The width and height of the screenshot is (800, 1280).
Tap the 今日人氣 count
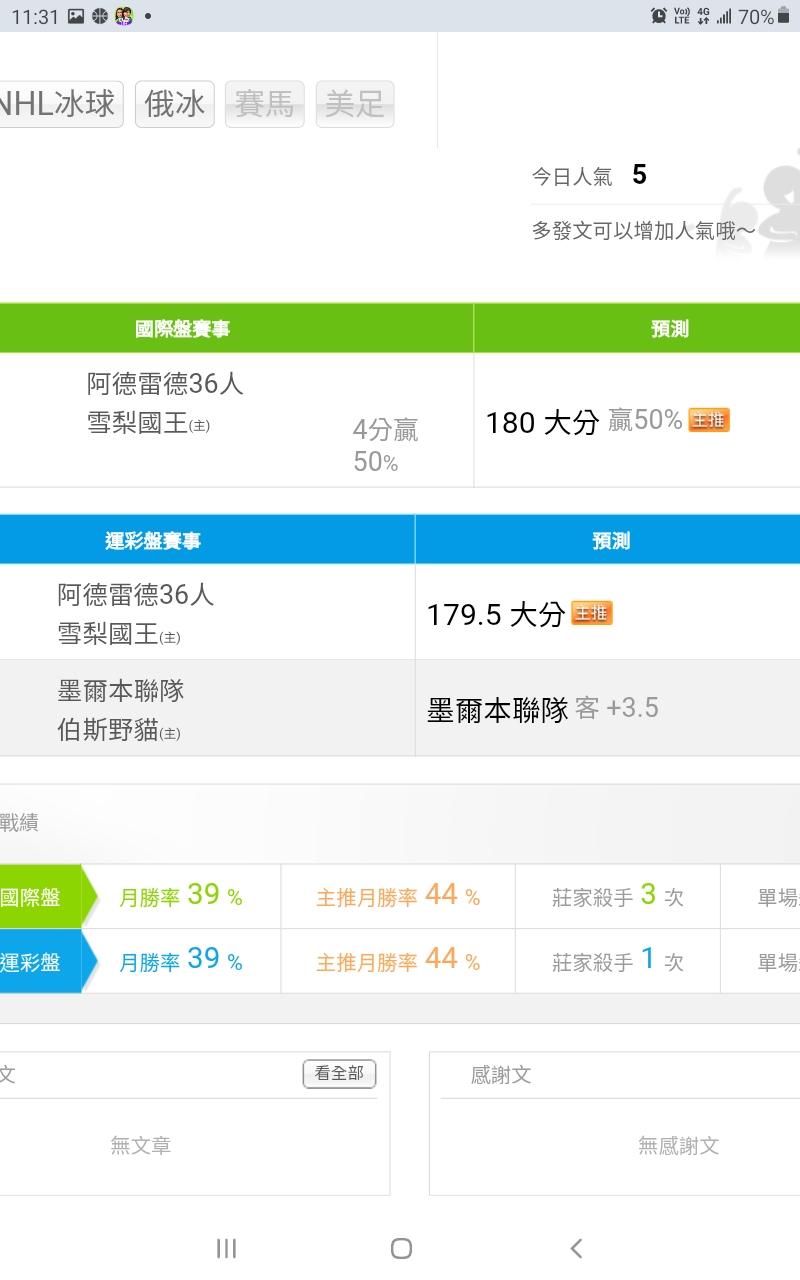[639, 176]
